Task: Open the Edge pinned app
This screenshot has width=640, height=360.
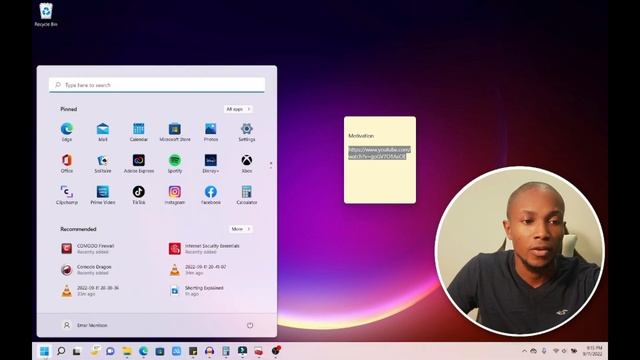Action: pyautogui.click(x=67, y=132)
